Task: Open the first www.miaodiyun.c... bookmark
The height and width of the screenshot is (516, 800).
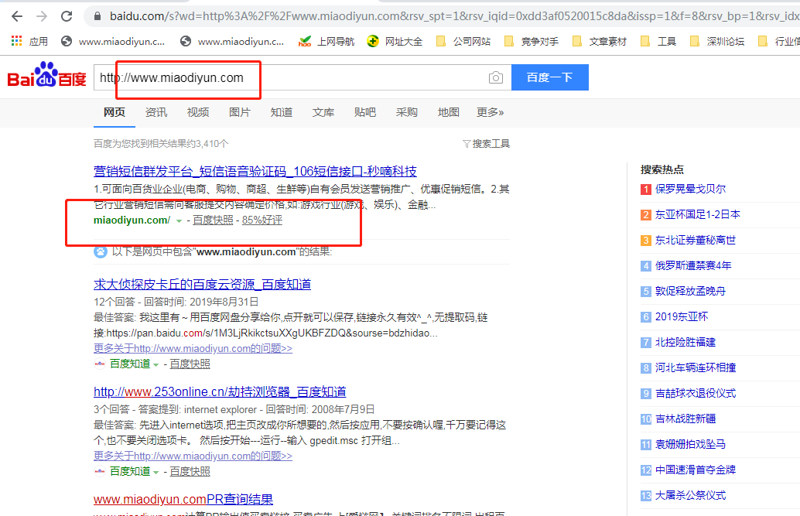Action: [112, 41]
